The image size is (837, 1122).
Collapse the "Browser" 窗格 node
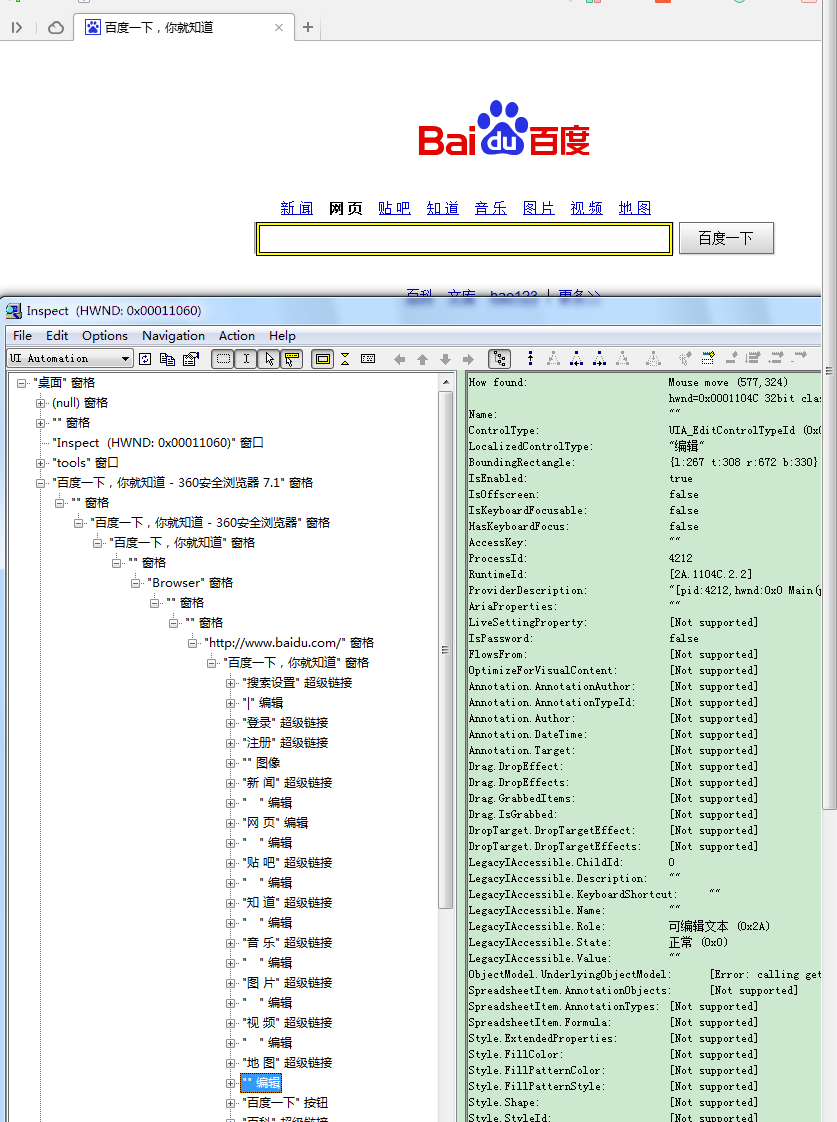tap(136, 584)
